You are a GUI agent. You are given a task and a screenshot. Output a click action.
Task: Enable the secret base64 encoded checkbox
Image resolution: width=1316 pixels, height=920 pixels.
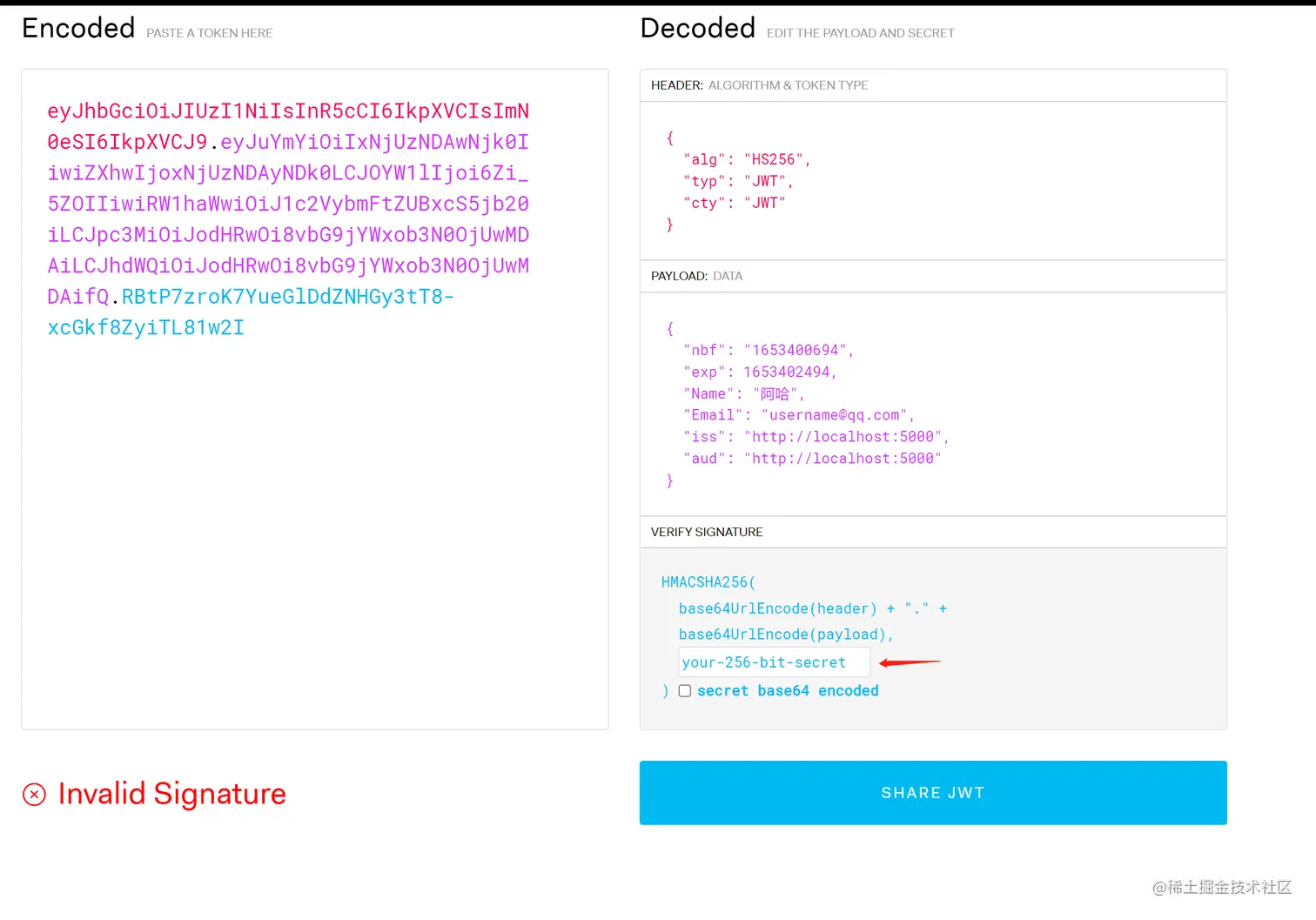point(685,691)
